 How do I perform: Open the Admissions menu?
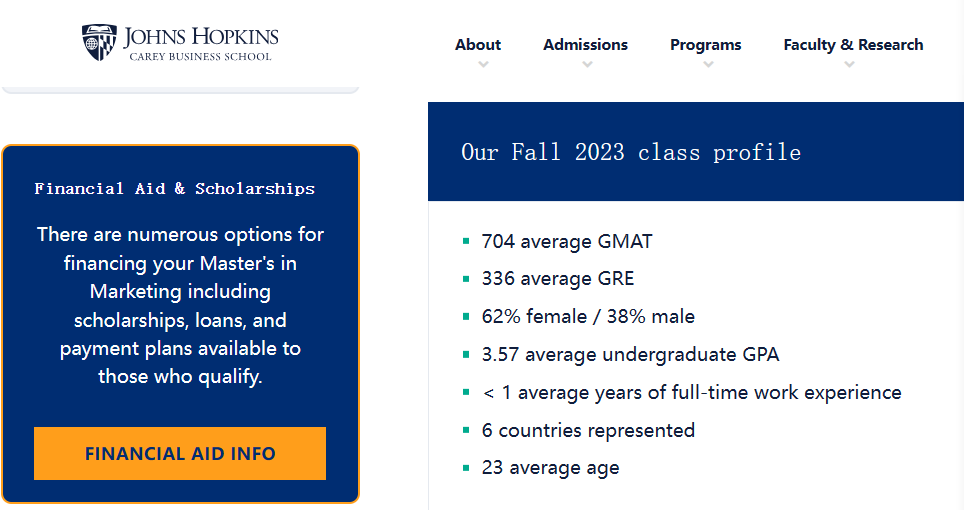click(585, 44)
